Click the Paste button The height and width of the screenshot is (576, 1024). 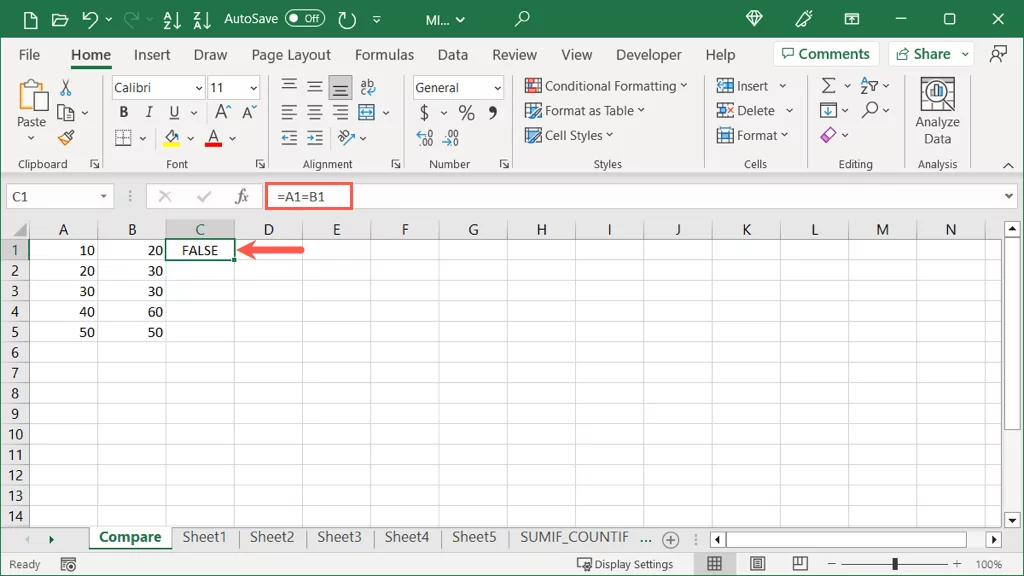pos(31,104)
